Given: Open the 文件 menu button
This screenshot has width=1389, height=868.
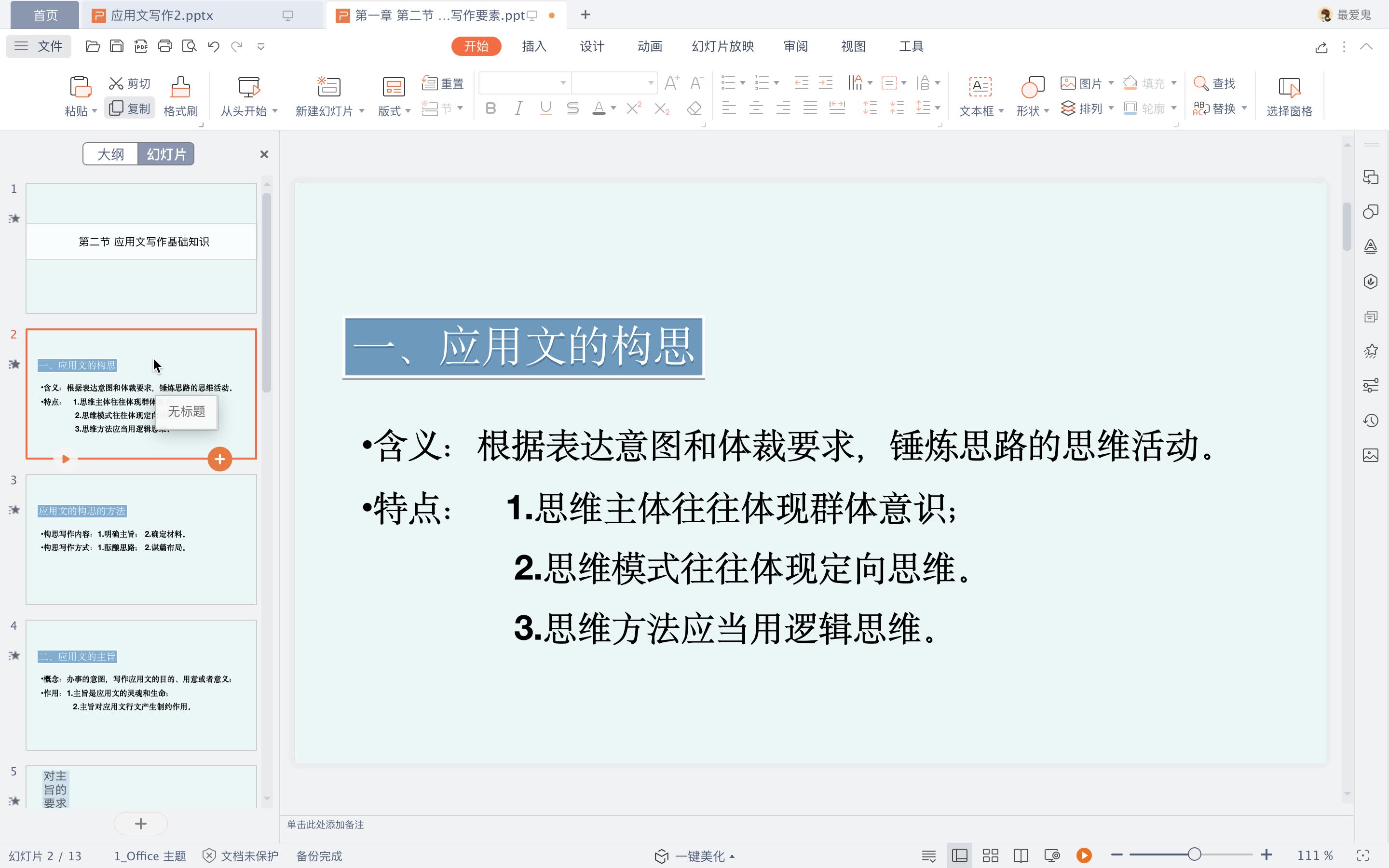Looking at the screenshot, I should [x=39, y=46].
